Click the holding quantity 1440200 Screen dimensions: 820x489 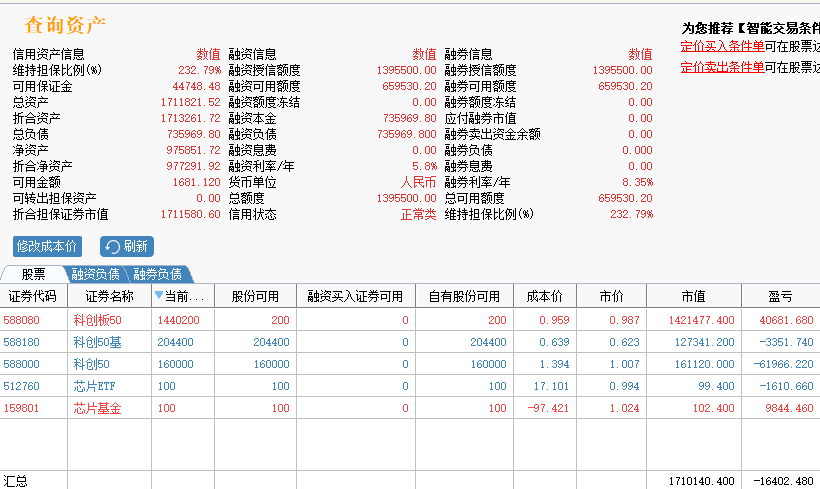click(178, 320)
